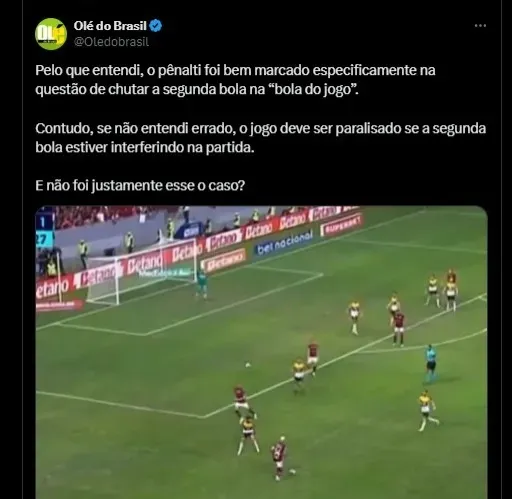
Task: Click the yellow-shirted player running below the referee
Action: tap(428, 411)
